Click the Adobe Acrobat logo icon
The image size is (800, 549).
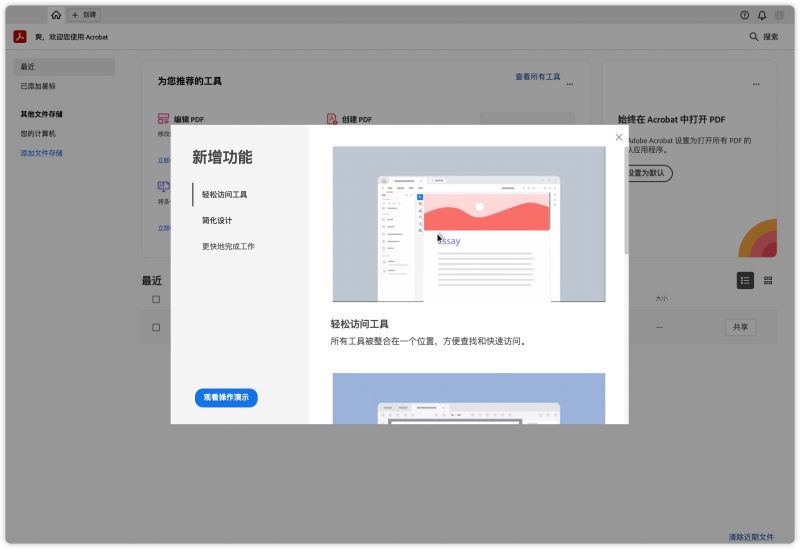click(x=20, y=37)
